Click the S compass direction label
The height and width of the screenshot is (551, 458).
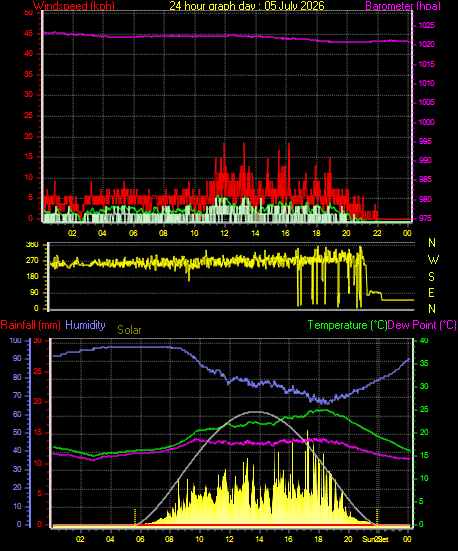point(432,277)
